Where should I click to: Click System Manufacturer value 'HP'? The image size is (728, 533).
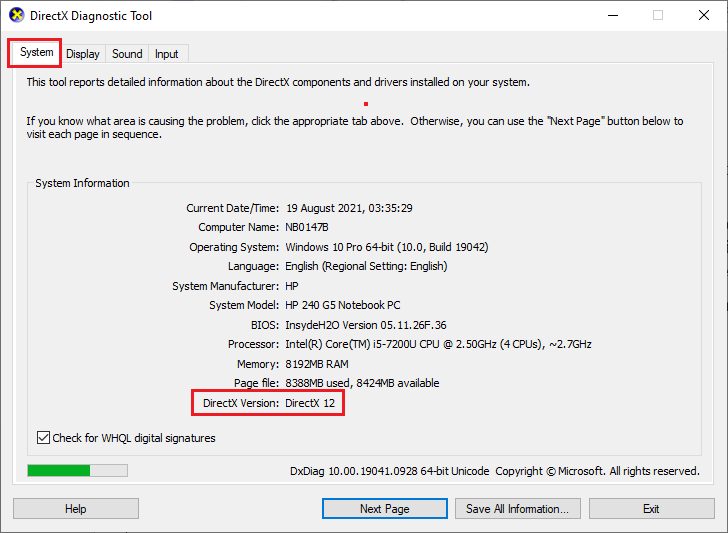pos(292,286)
